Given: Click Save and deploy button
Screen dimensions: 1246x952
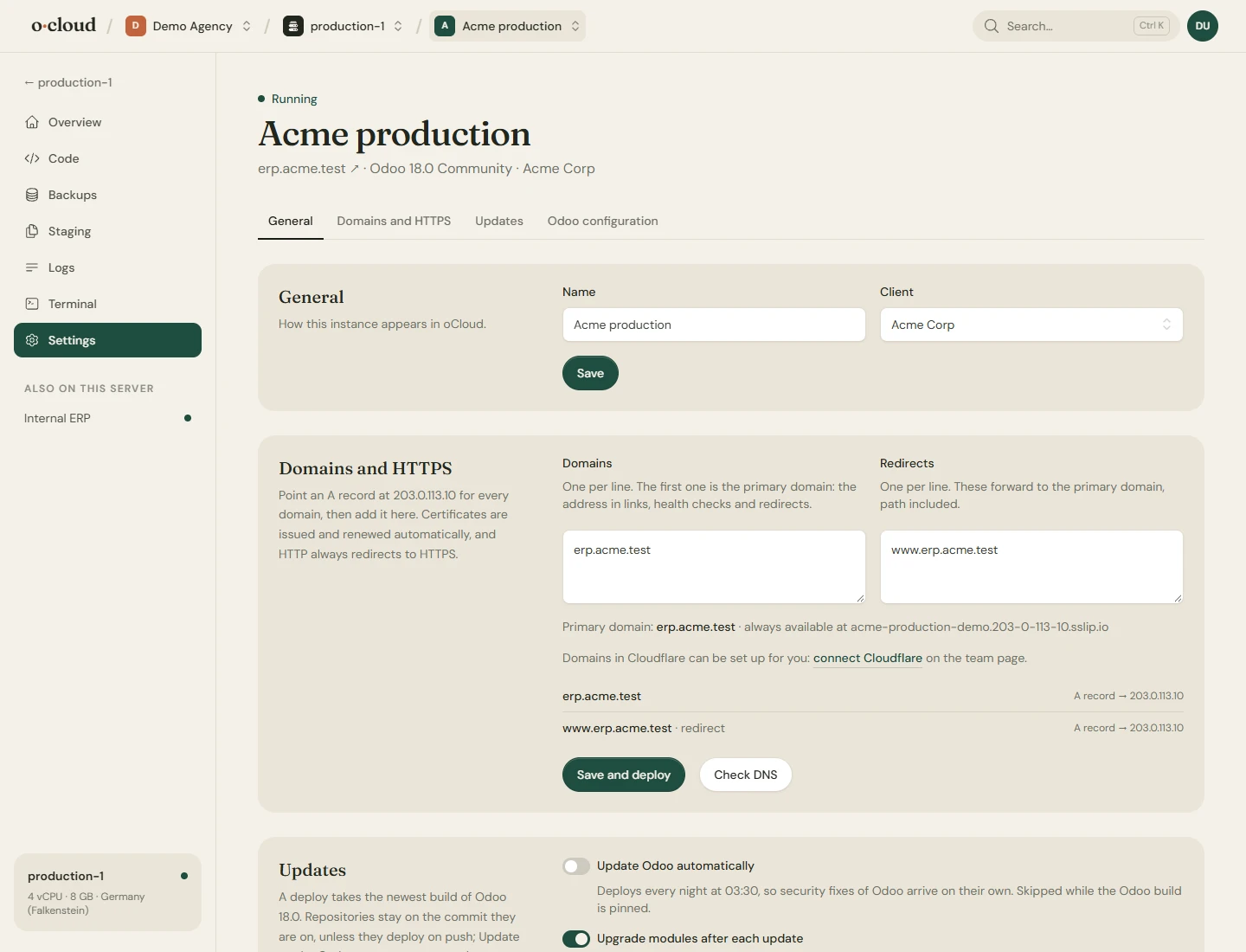Looking at the screenshot, I should pyautogui.click(x=624, y=775).
